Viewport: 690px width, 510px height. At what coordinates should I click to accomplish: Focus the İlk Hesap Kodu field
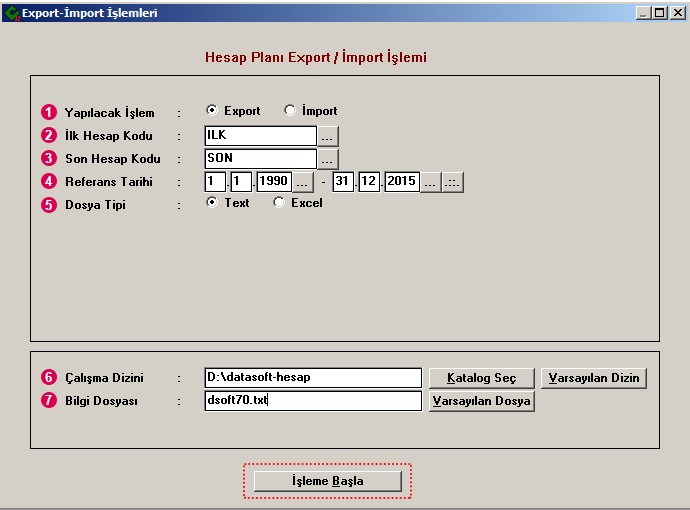tap(259, 136)
